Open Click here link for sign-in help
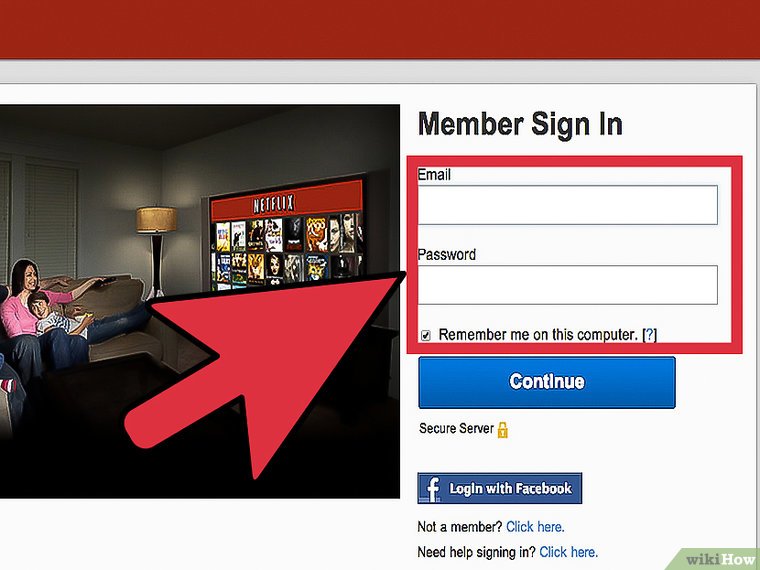Screen dimensions: 760x570 (x=569, y=552)
